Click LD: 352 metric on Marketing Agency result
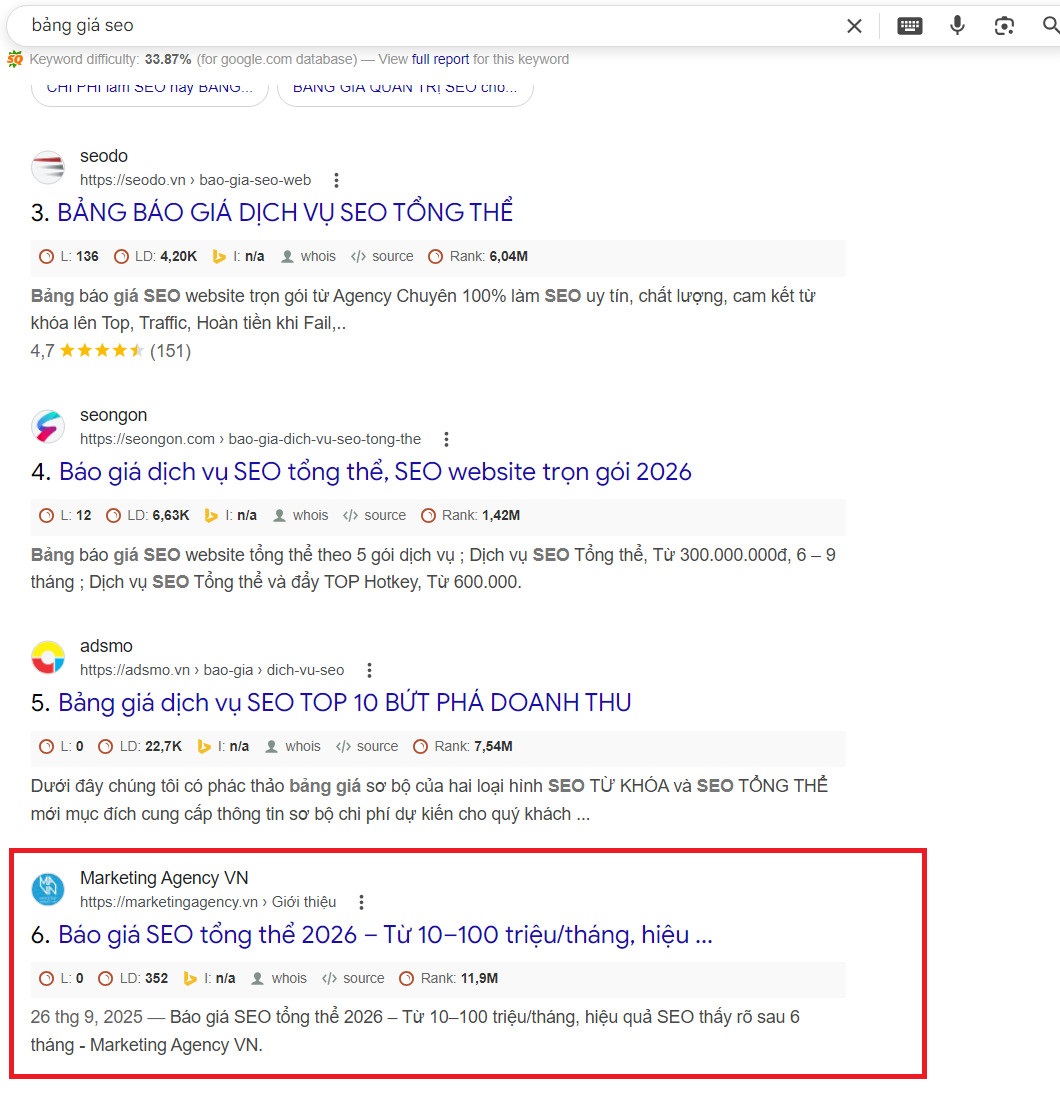This screenshot has height=1102, width=1060. tap(133, 978)
